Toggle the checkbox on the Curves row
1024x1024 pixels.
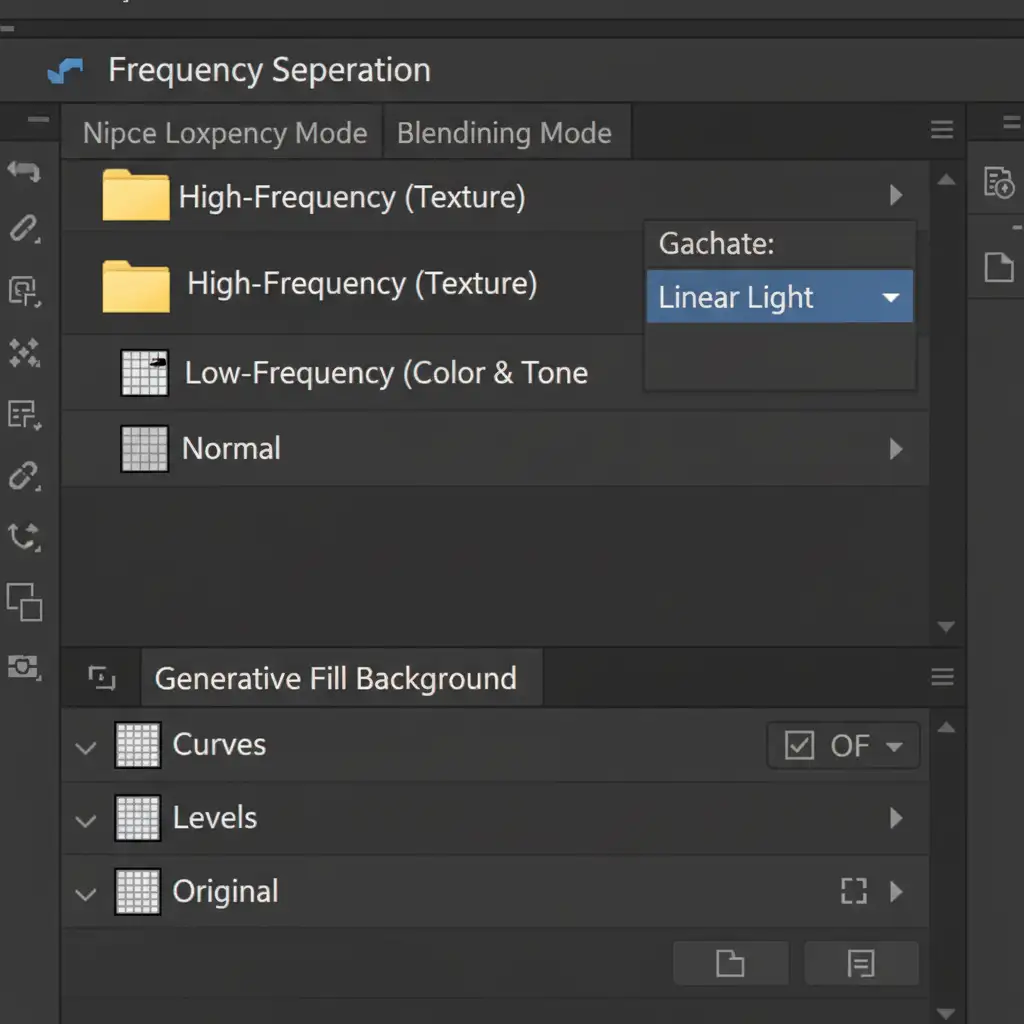pyautogui.click(x=799, y=745)
